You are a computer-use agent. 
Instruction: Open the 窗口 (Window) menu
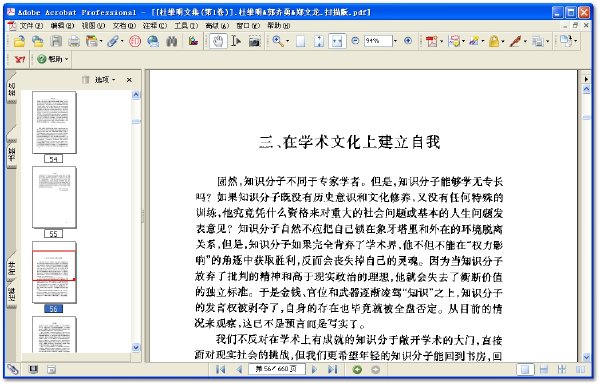point(248,26)
